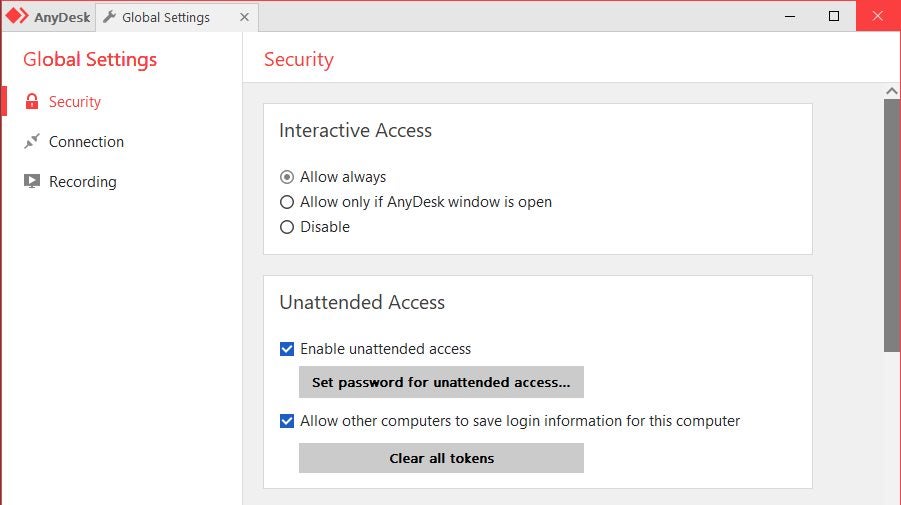Open the Recording settings section
This screenshot has width=901, height=505.
(82, 182)
